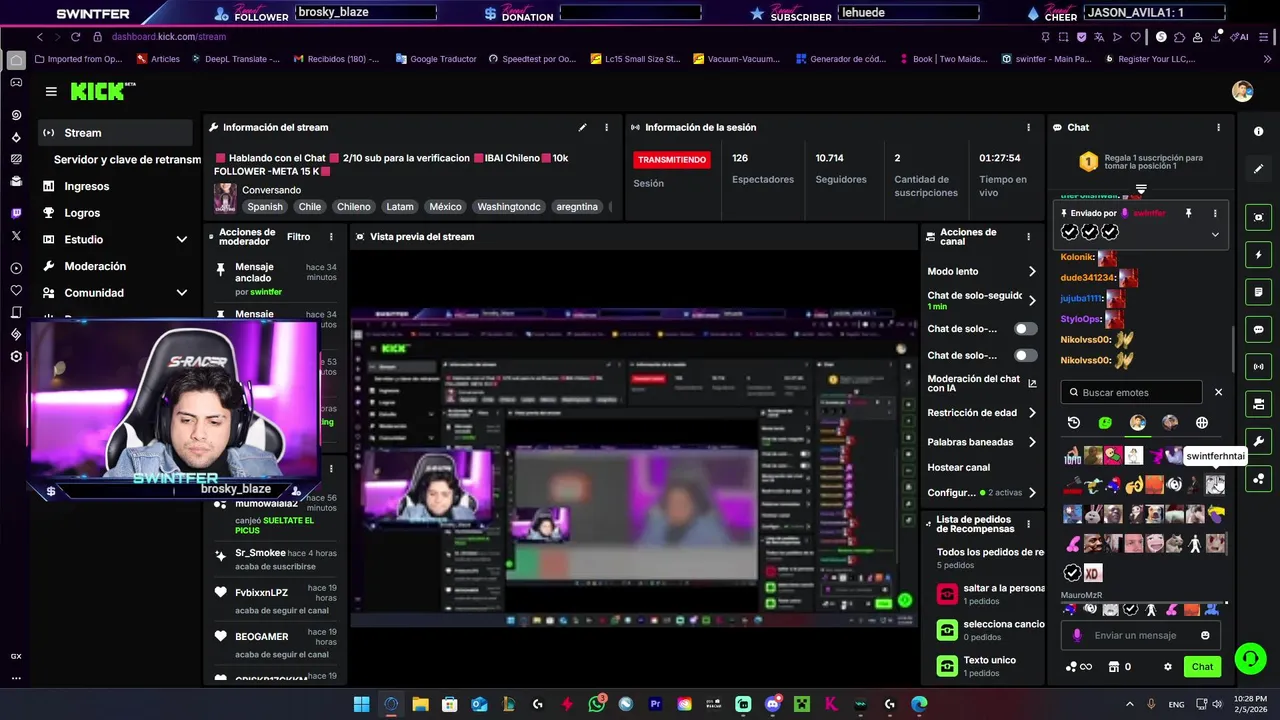Screen dimensions: 1280x720
Task: Click the Chile stream tag
Action: [310, 207]
